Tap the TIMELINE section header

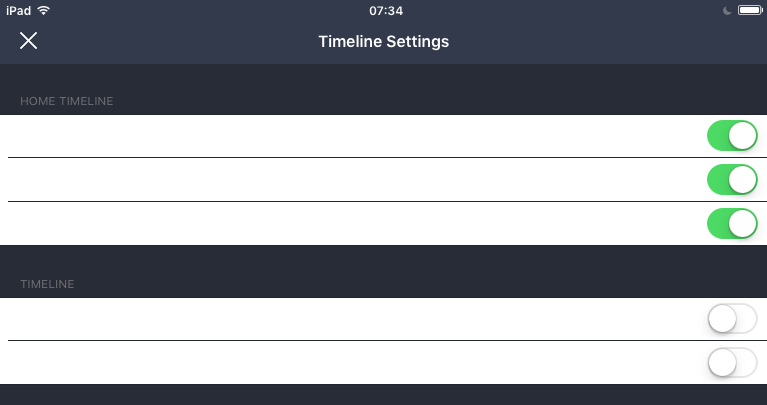coord(47,285)
